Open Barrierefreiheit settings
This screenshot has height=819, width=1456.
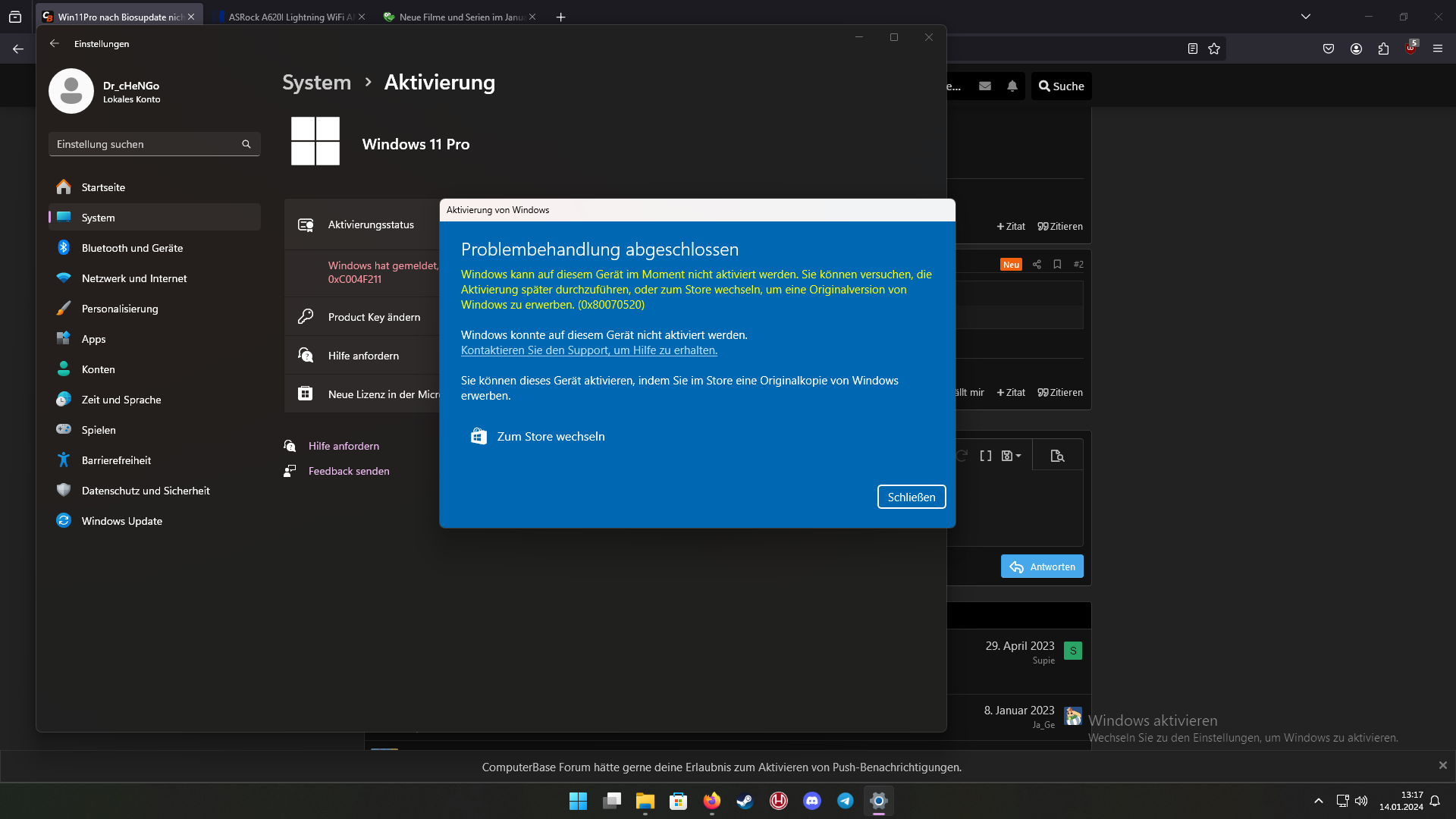click(116, 460)
